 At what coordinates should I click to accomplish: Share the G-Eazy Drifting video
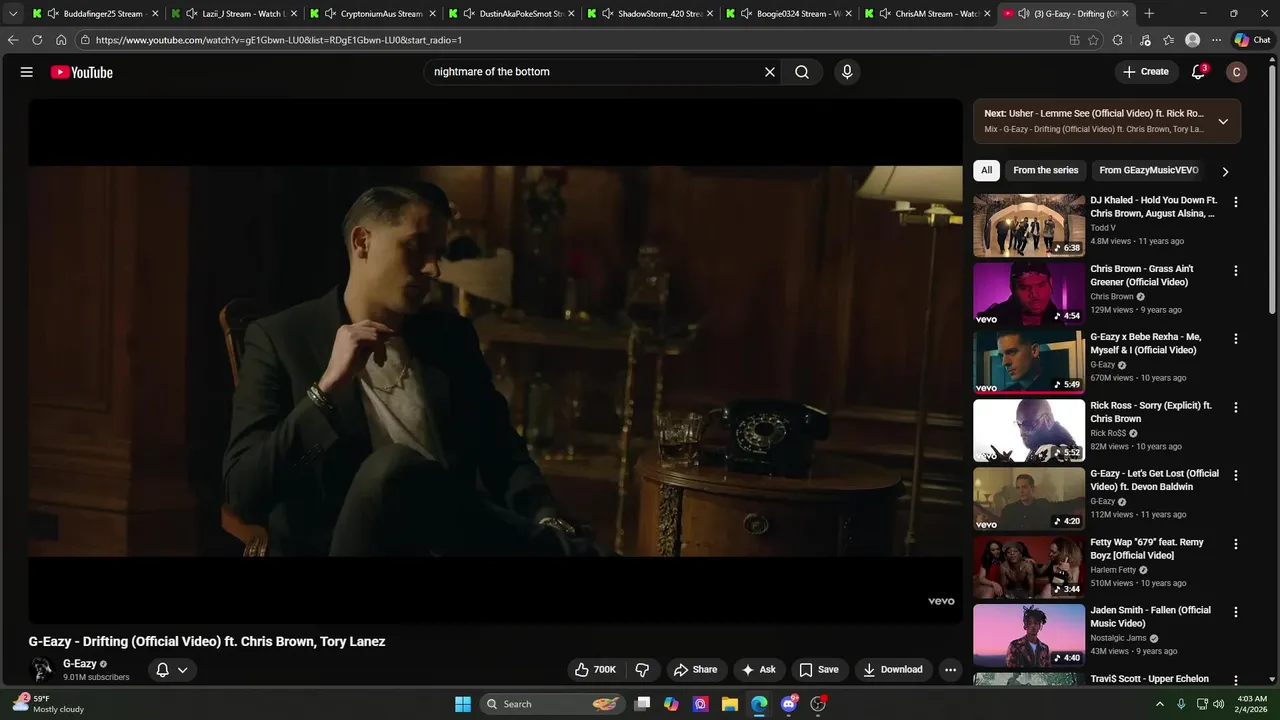[x=695, y=670]
